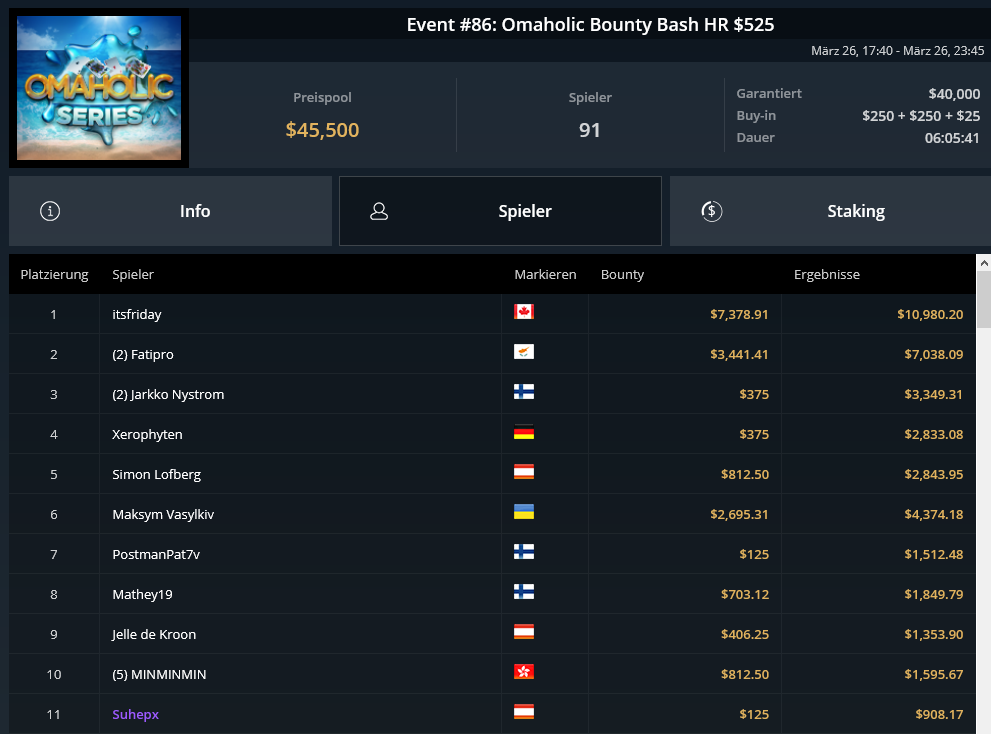Click Finland flag for PostmanPat7v
Image resolution: width=991 pixels, height=734 pixels.
coord(524,552)
